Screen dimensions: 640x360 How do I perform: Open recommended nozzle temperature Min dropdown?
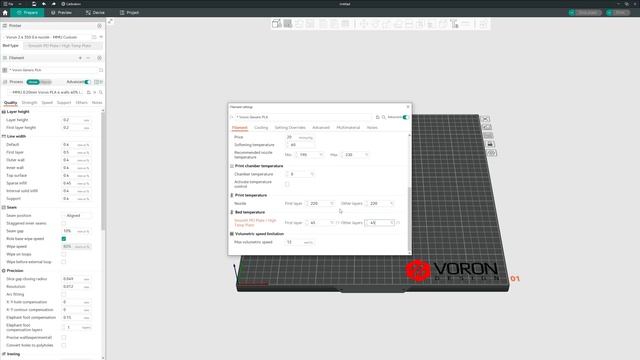pos(309,155)
